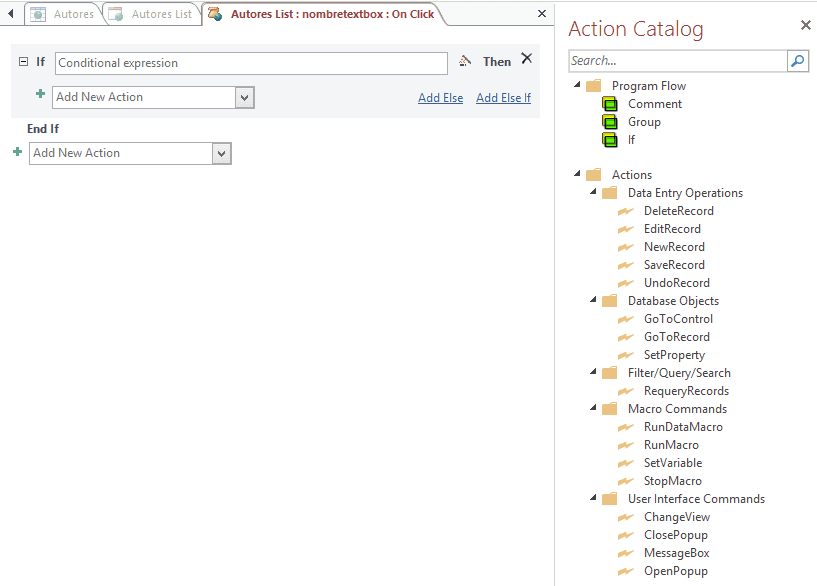Viewport: 817px width, 586px height.
Task: Collapse the Macro Commands folder
Action: pyautogui.click(x=593, y=407)
